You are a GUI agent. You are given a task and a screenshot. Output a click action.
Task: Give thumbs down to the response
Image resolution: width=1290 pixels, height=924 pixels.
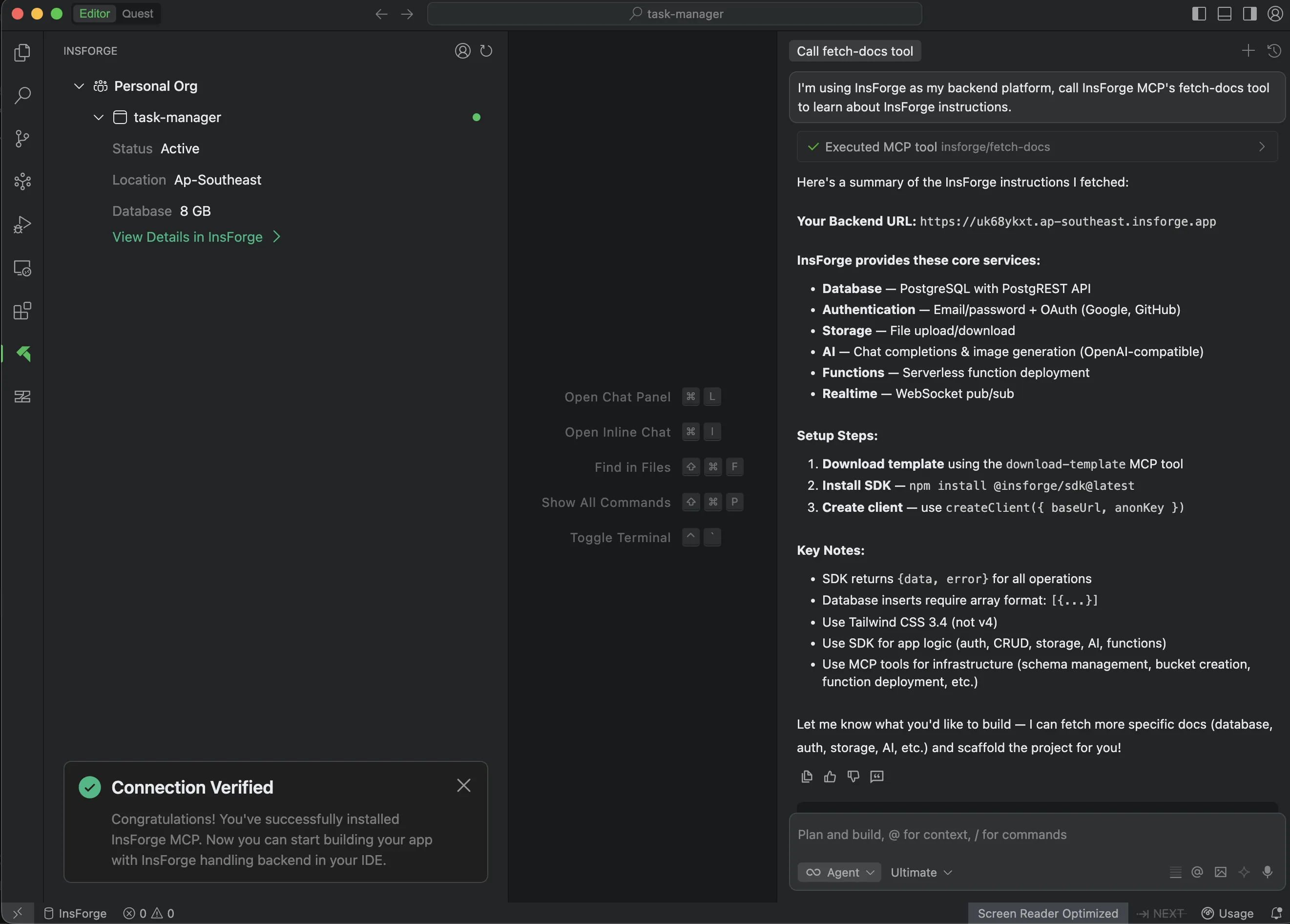coord(853,777)
